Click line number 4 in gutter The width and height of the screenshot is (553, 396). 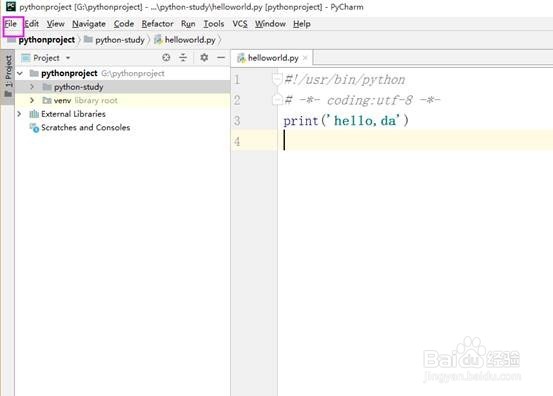point(237,142)
